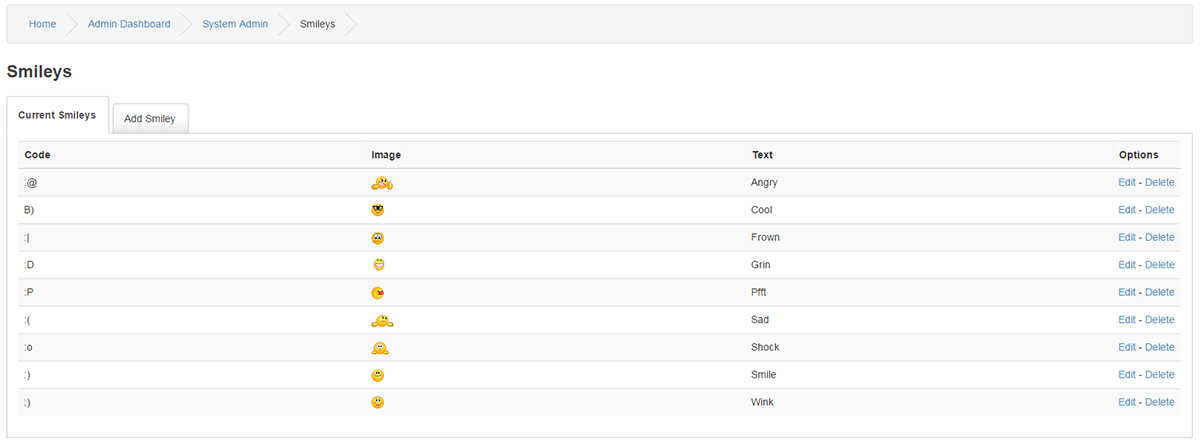This screenshot has width=1200, height=446.
Task: Go to Home breadcrumb
Action: [x=42, y=24]
